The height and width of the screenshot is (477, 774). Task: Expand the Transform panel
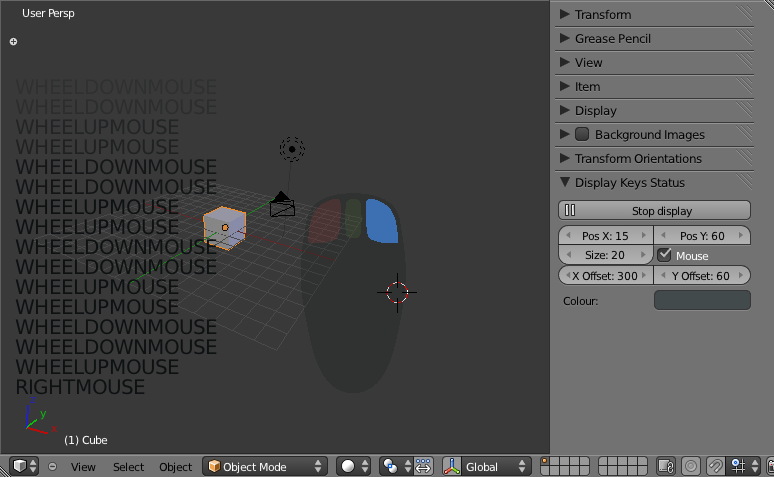tap(602, 14)
